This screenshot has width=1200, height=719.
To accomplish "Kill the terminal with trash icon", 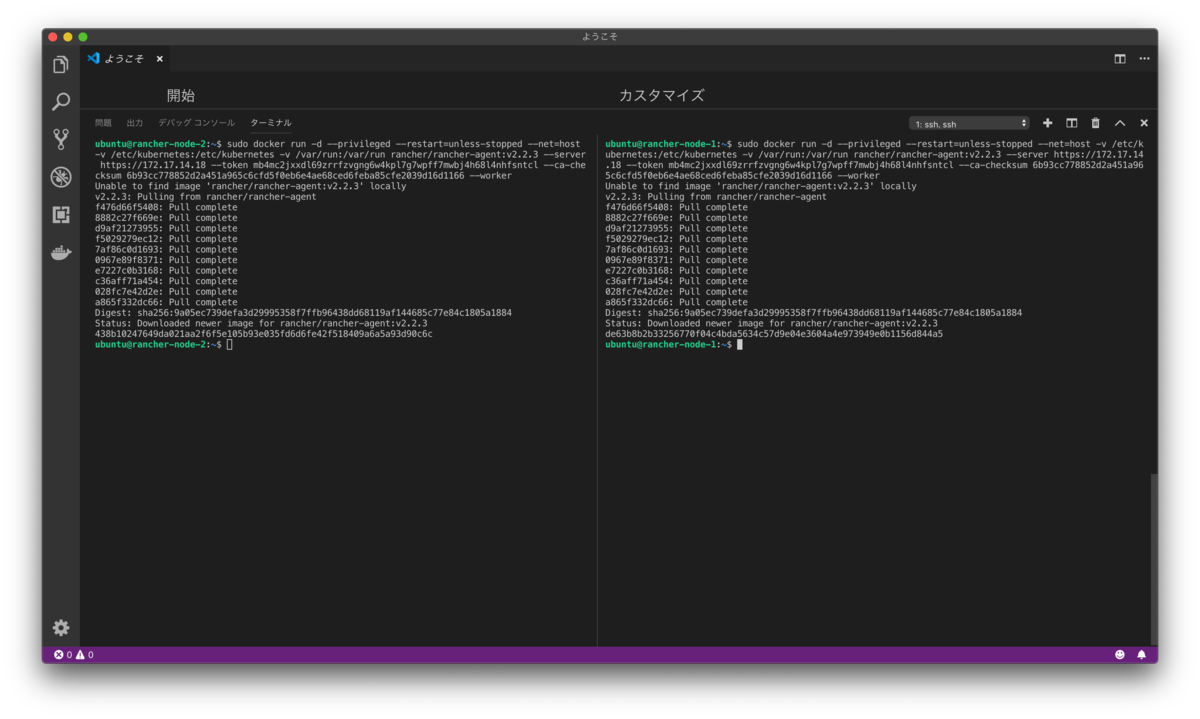I will pyautogui.click(x=1095, y=123).
